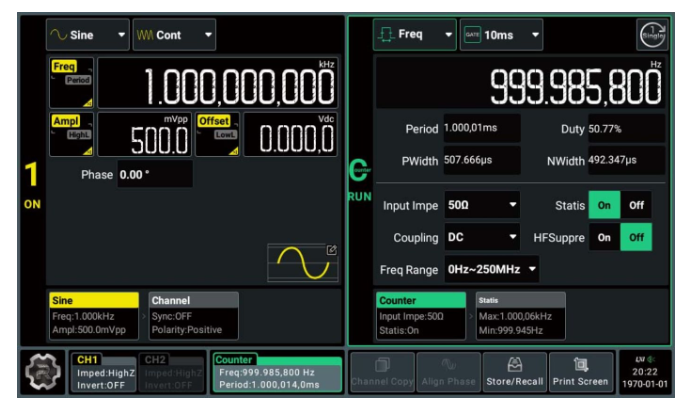Toggle channel 1 ON output indicator
This screenshot has width=691, height=408.
[32, 184]
